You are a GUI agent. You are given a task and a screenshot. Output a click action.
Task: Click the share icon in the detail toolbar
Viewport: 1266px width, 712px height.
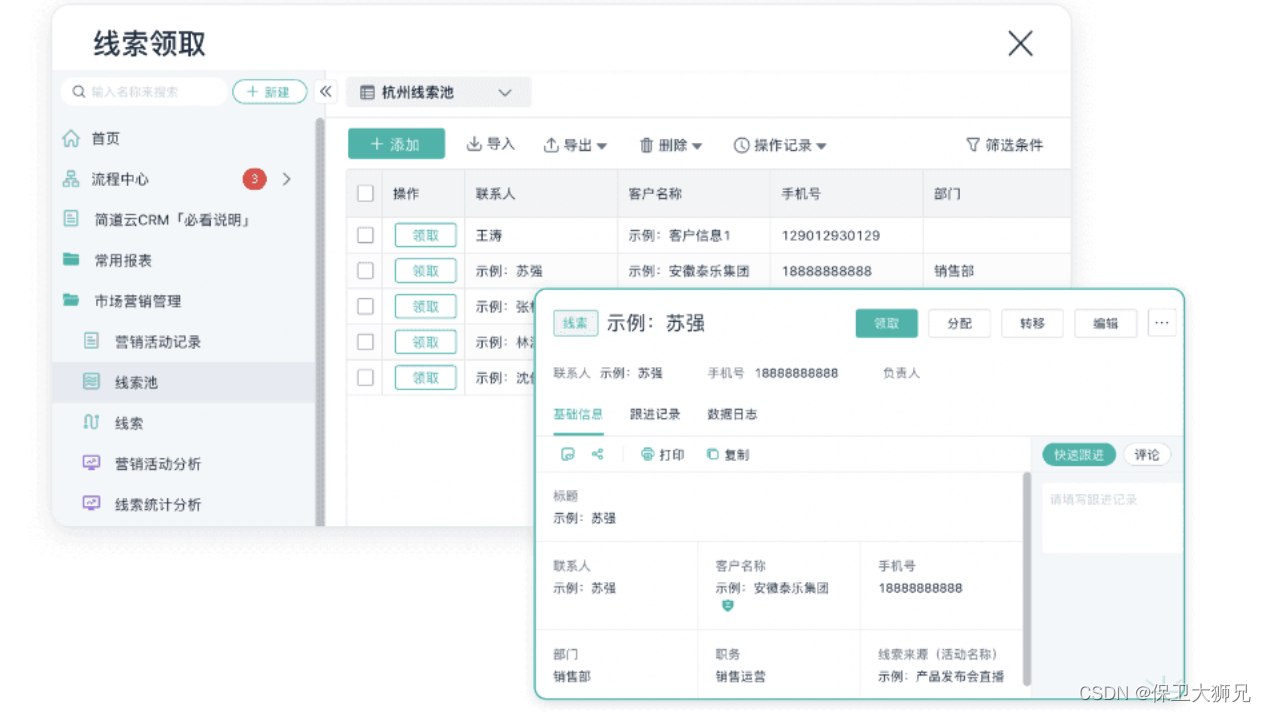pos(598,454)
